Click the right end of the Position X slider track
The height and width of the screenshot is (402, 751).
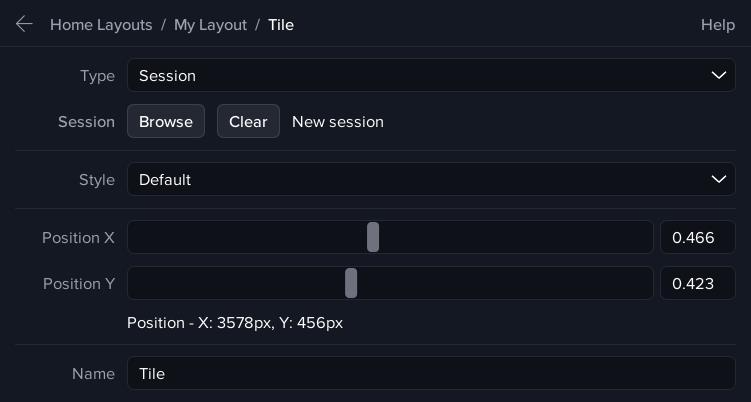644,238
